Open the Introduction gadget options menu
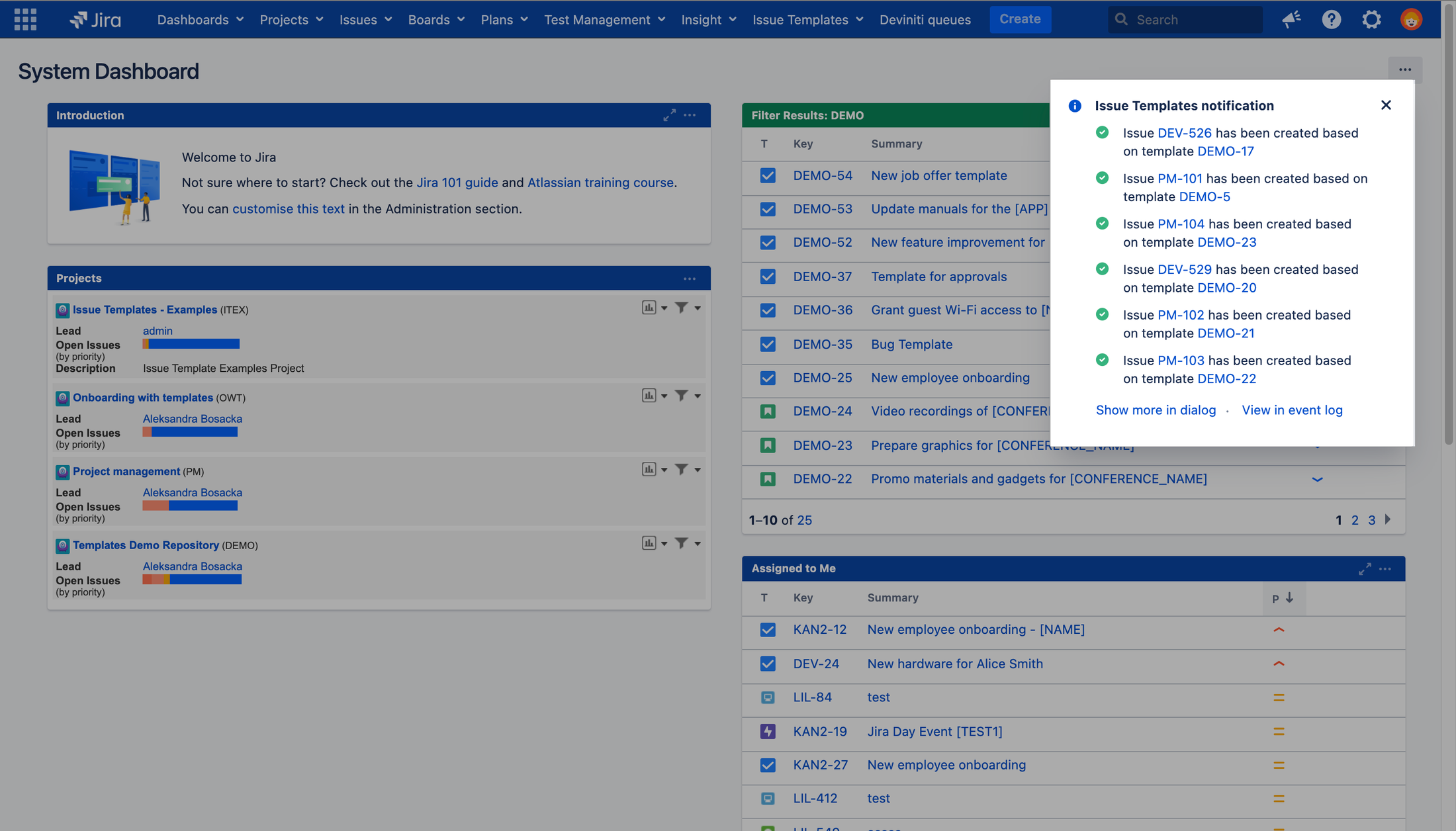This screenshot has height=831, width=1456. click(x=690, y=115)
